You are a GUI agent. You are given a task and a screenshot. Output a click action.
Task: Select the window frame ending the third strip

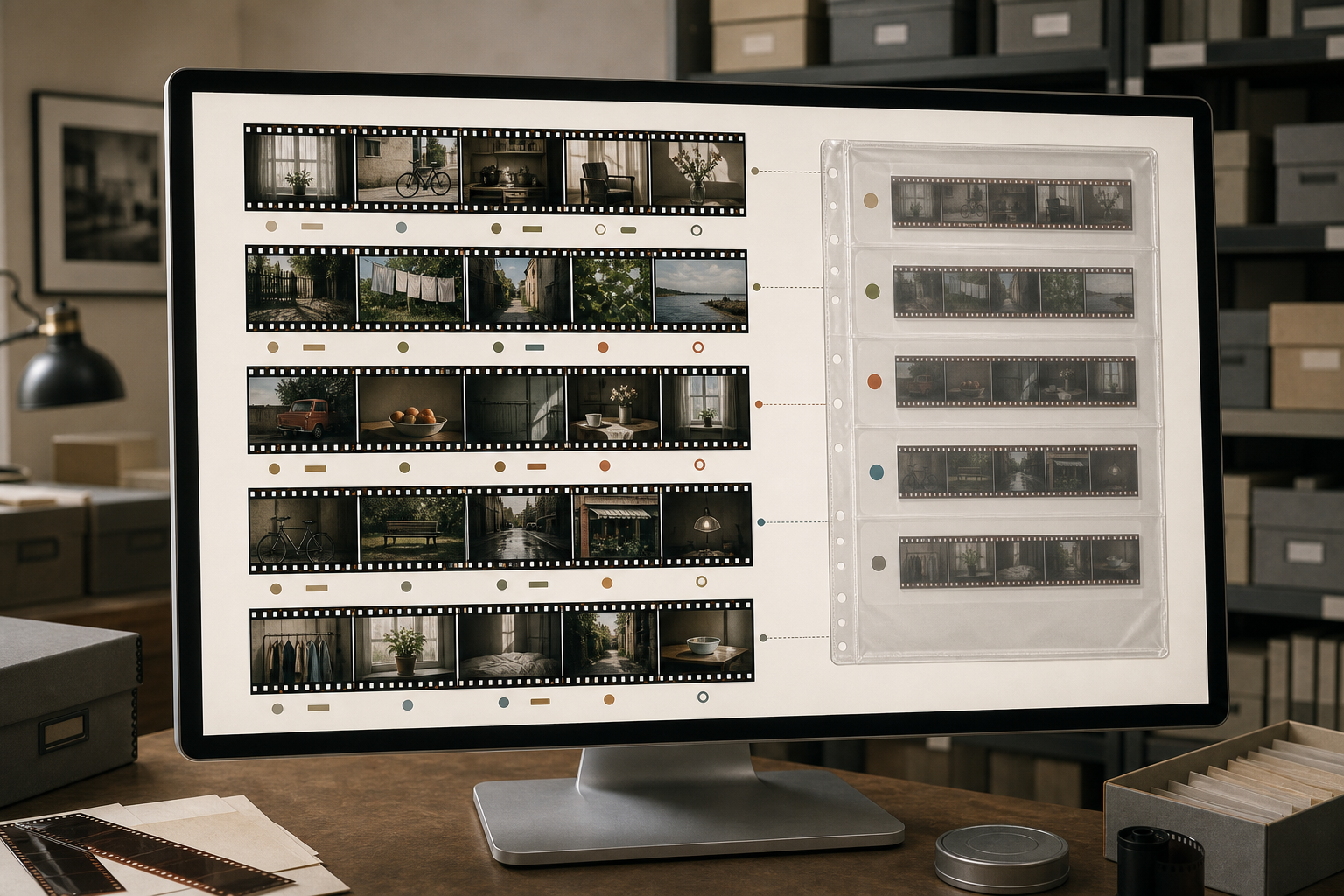704,409
